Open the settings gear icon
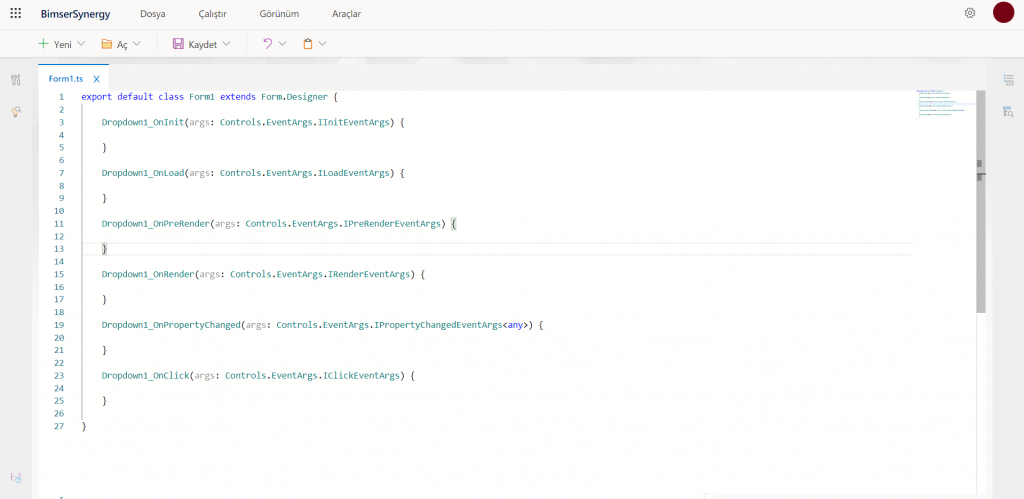 pos(970,13)
